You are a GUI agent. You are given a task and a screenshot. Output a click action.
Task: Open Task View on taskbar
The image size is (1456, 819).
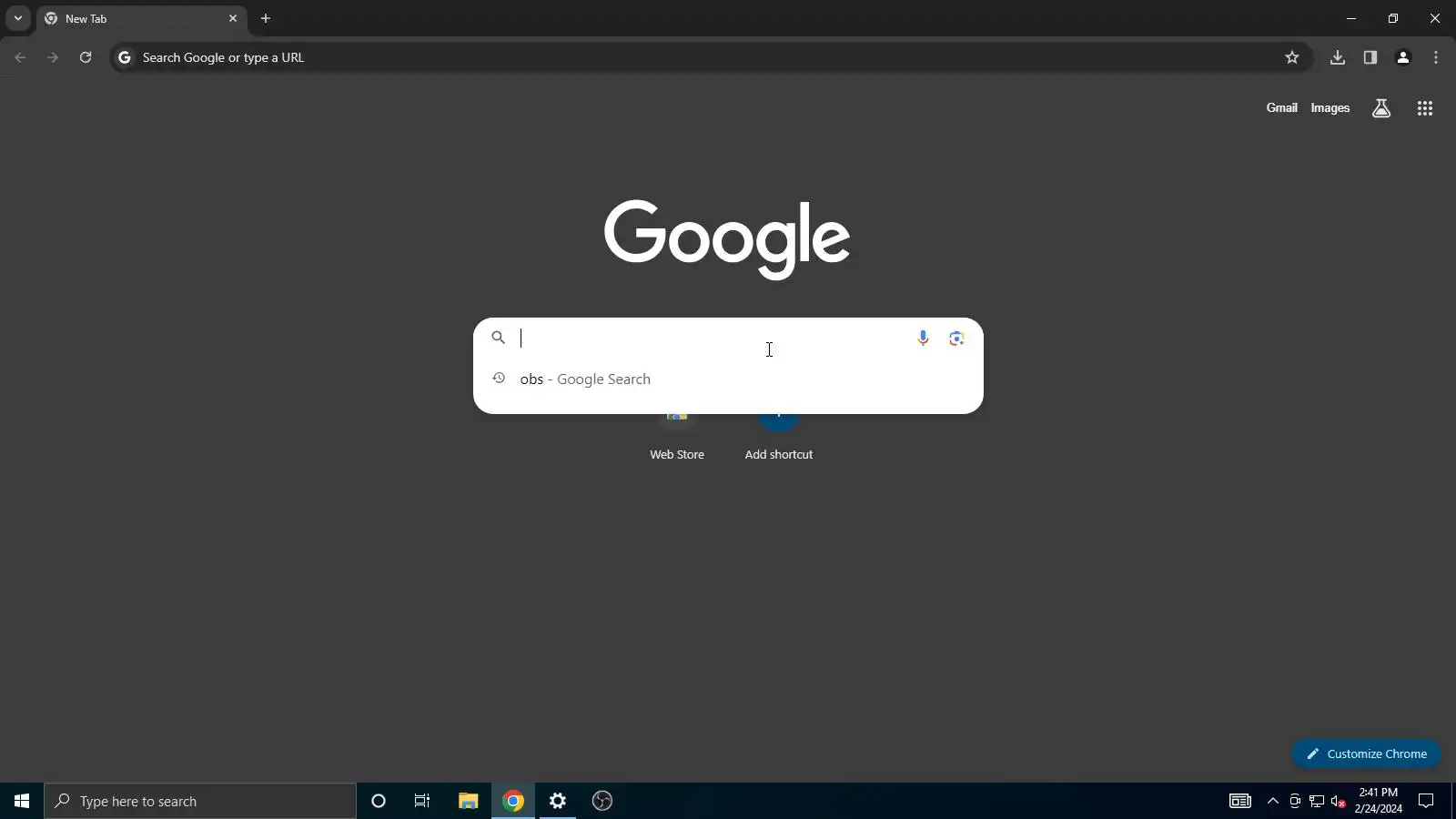coord(422,801)
